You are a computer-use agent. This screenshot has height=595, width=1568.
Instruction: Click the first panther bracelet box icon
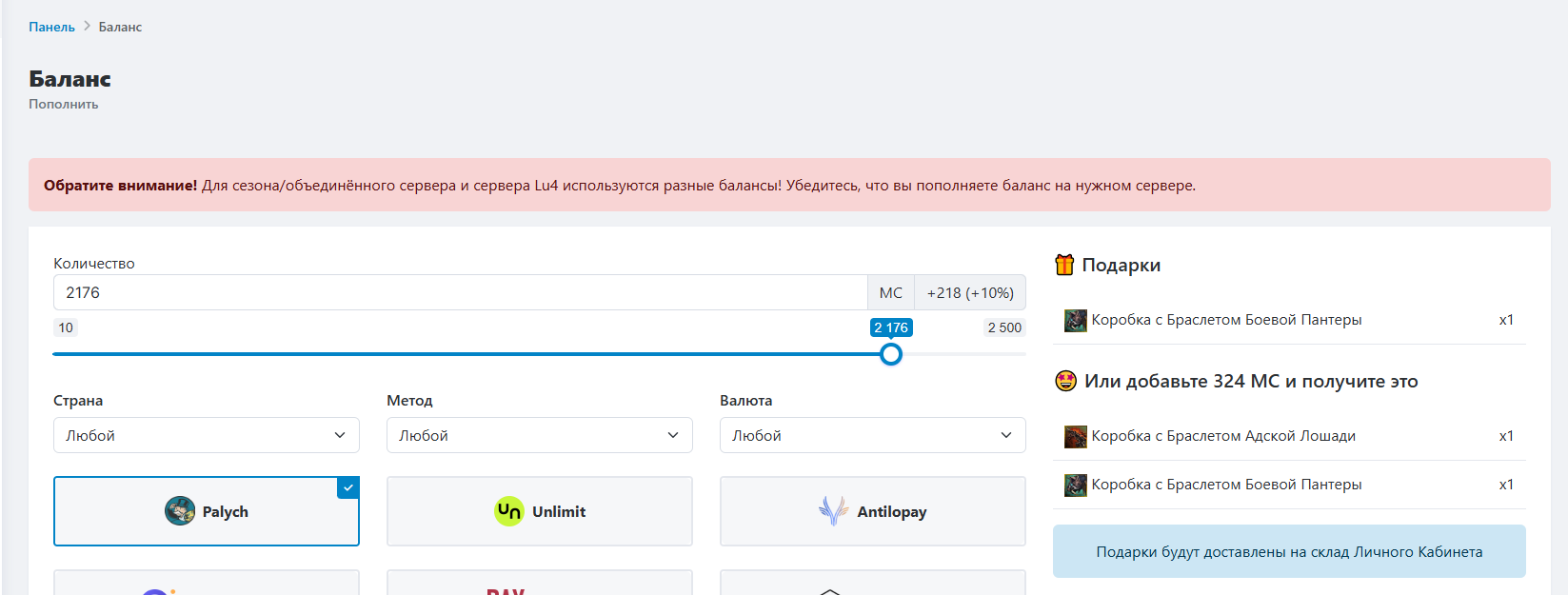point(1076,320)
